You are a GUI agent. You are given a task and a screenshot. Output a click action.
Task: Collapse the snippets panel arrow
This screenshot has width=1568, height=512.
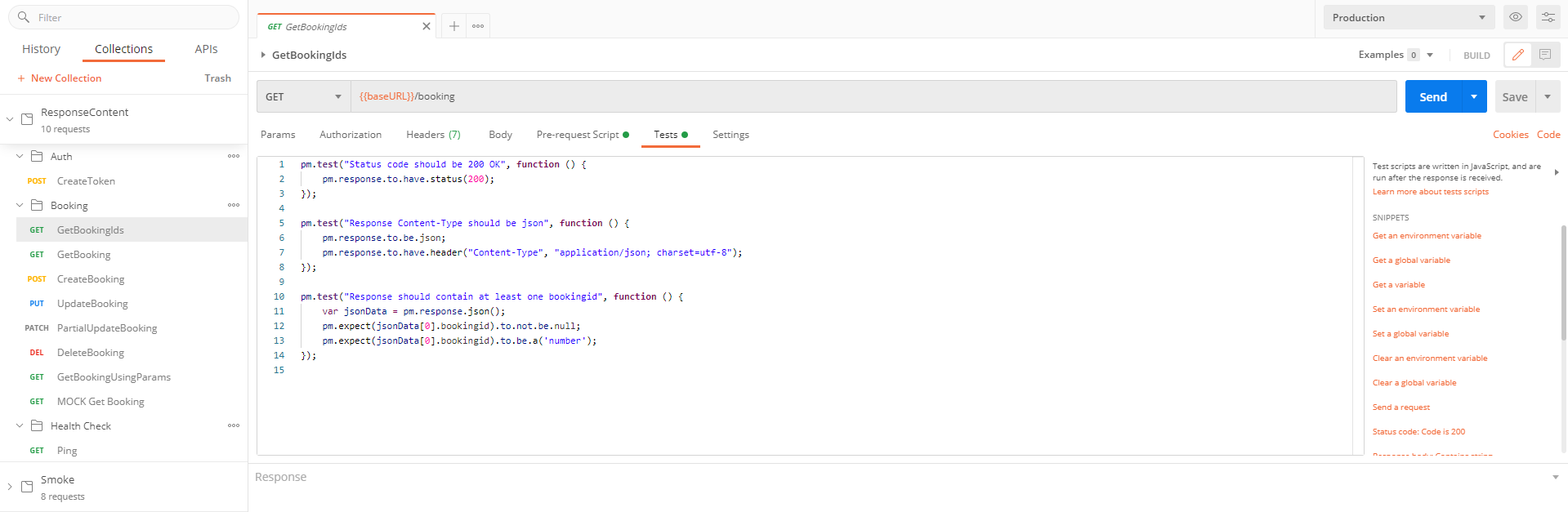point(1557,172)
